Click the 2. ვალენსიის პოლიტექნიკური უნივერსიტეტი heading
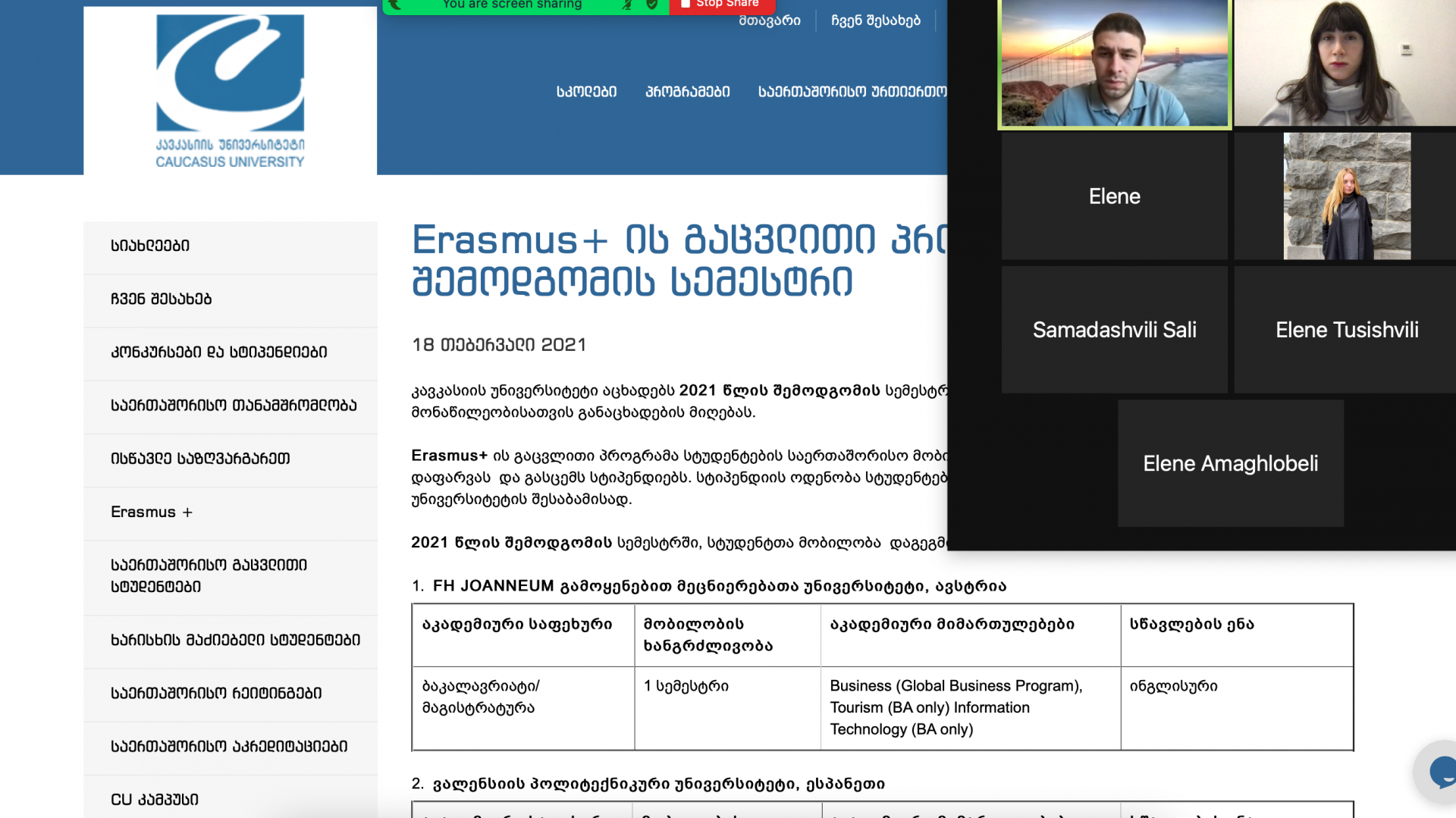The height and width of the screenshot is (818, 1456). coord(648,784)
